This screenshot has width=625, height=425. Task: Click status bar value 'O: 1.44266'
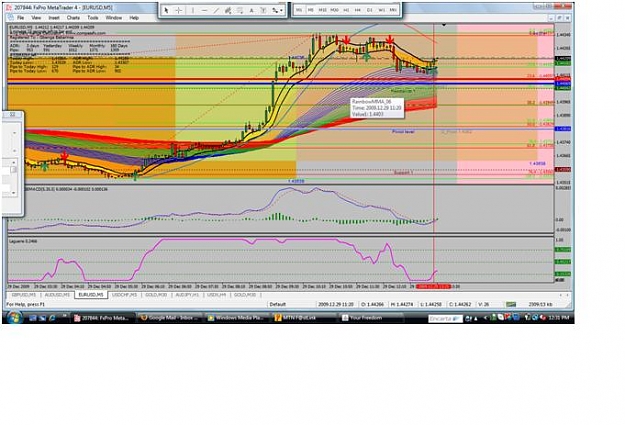coord(372,304)
